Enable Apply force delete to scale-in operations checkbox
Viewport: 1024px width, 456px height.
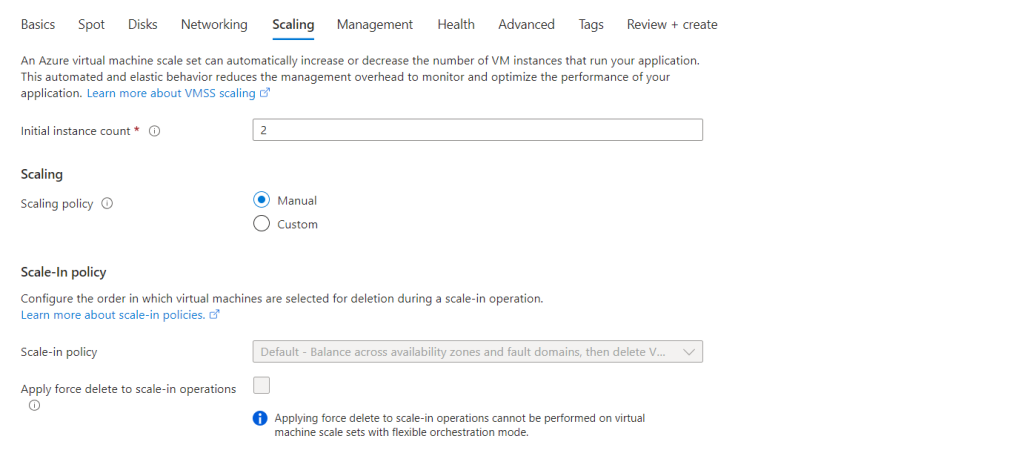click(262, 385)
